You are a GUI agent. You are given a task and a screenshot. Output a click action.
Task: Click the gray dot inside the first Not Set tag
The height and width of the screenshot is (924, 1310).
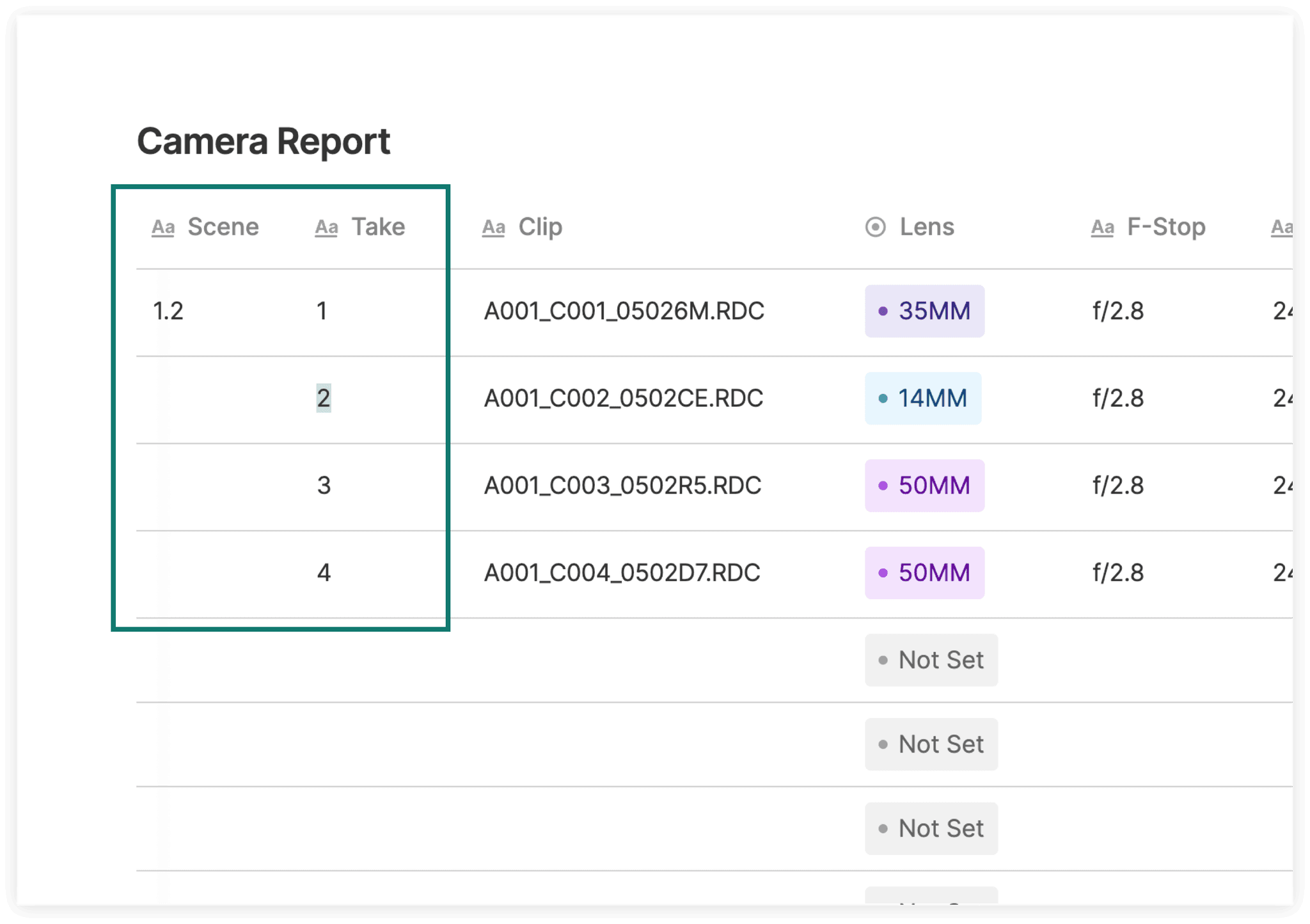click(885, 660)
